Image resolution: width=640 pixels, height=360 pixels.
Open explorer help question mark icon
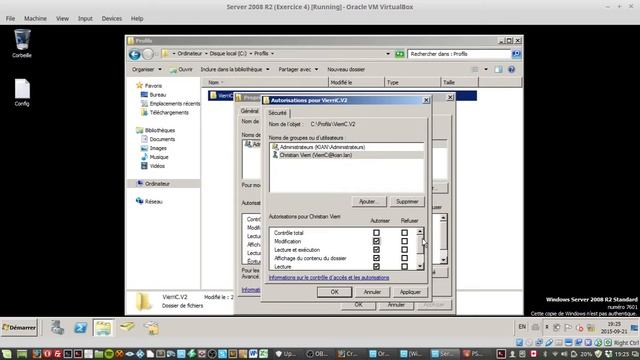511,69
